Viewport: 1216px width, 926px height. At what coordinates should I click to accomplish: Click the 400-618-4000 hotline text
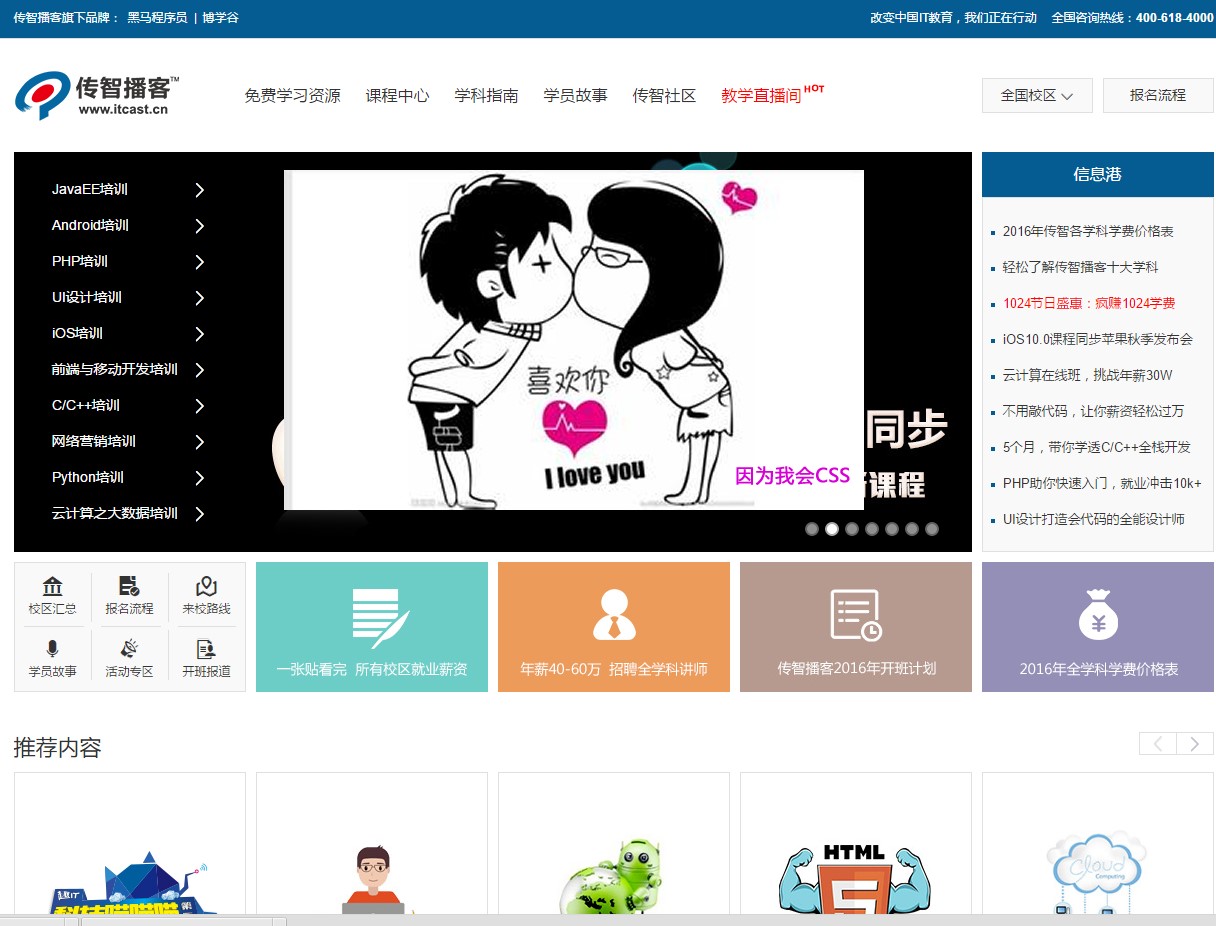point(1174,18)
